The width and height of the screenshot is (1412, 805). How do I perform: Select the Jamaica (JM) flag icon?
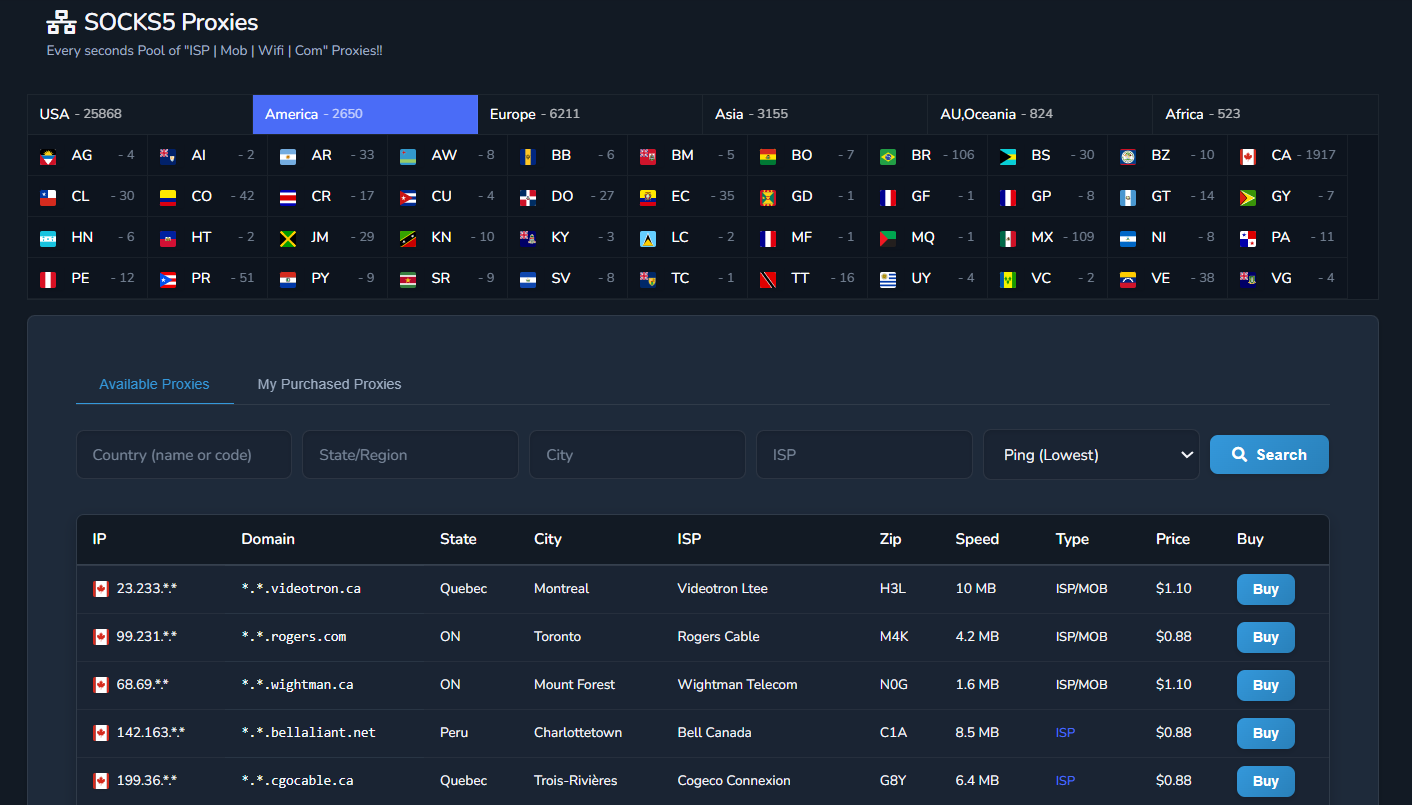(288, 238)
